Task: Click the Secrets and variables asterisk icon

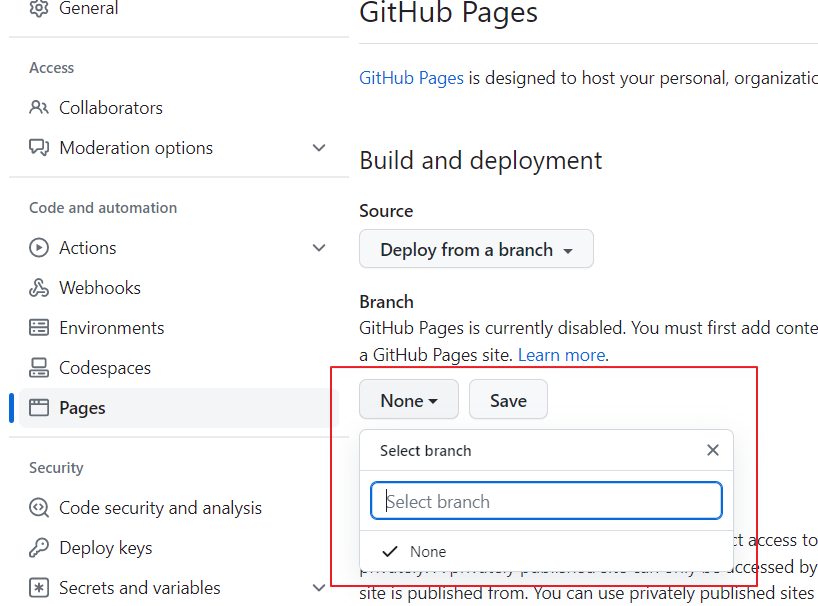Action: click(x=39, y=588)
